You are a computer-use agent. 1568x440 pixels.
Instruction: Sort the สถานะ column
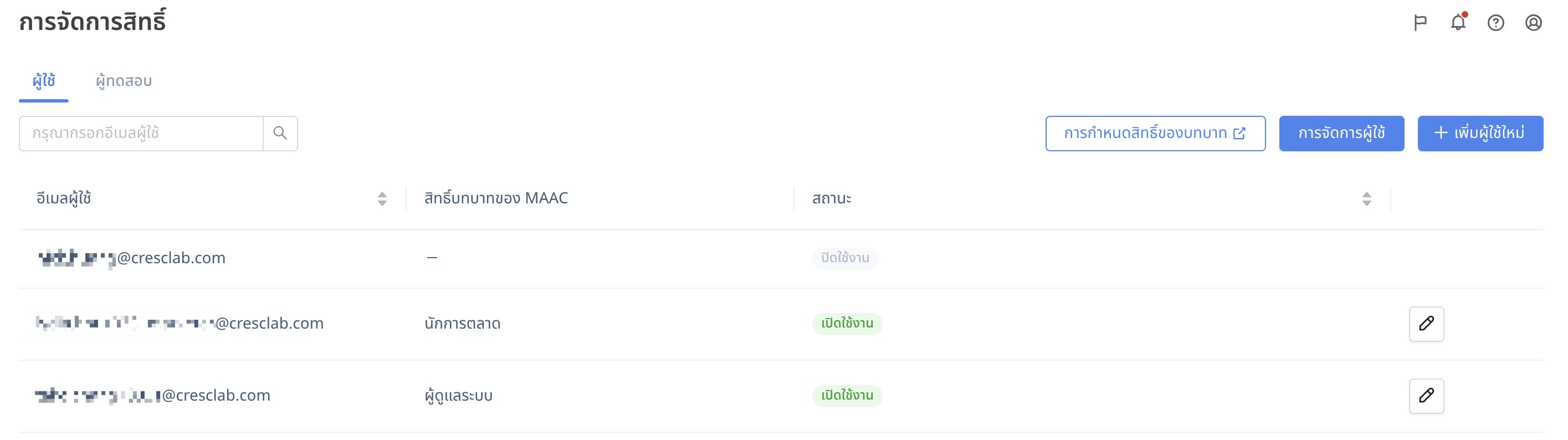[x=1366, y=198]
